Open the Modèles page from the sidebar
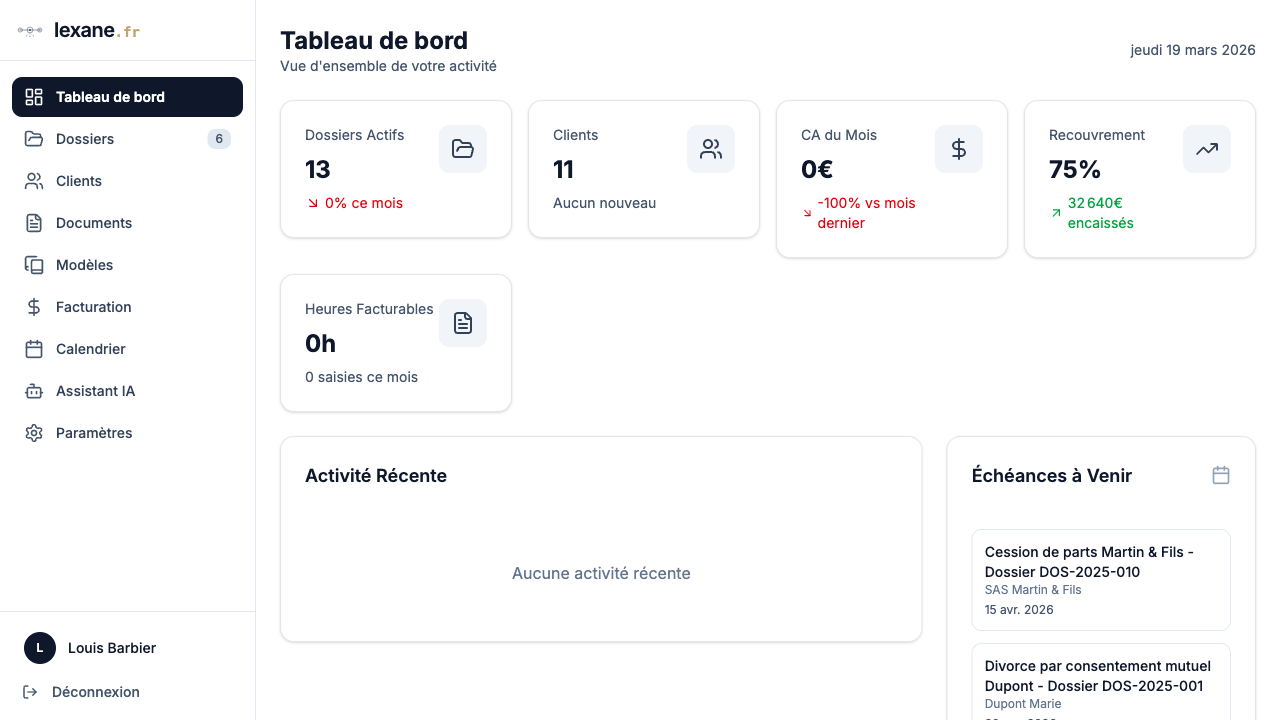Screen dimensions: 1280x720 (86, 264)
